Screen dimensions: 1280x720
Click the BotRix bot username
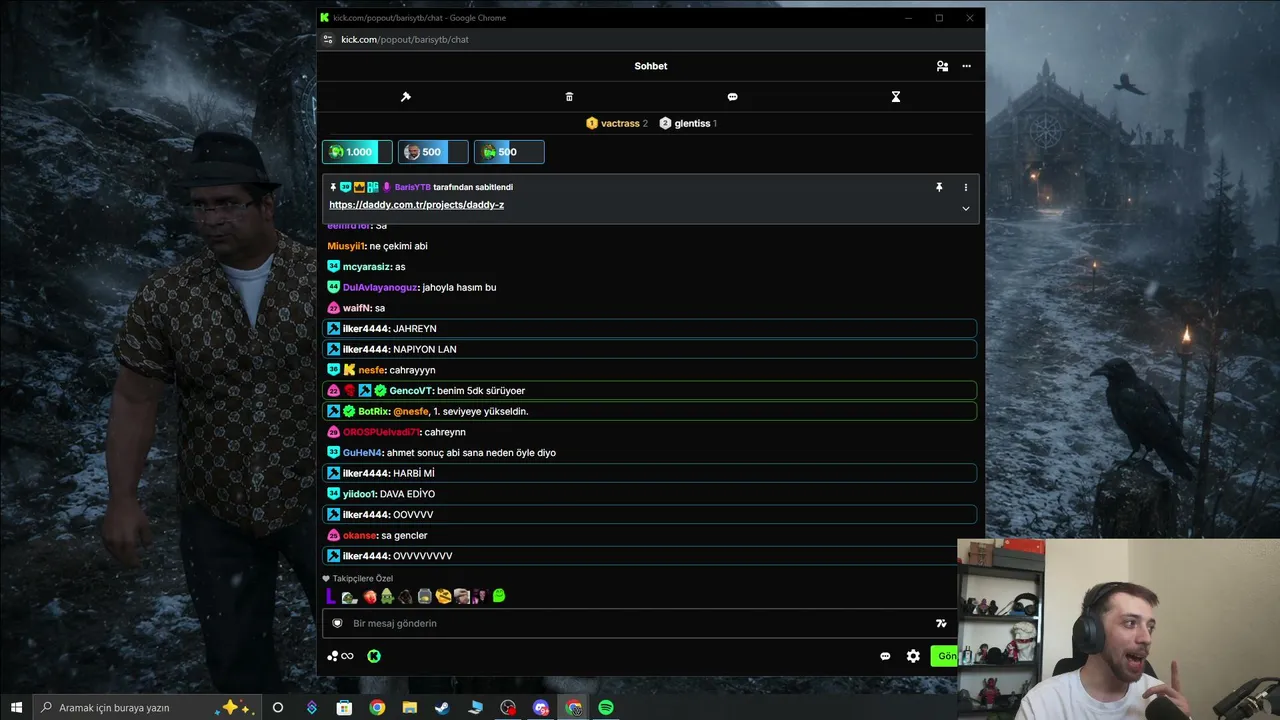tap(372, 411)
